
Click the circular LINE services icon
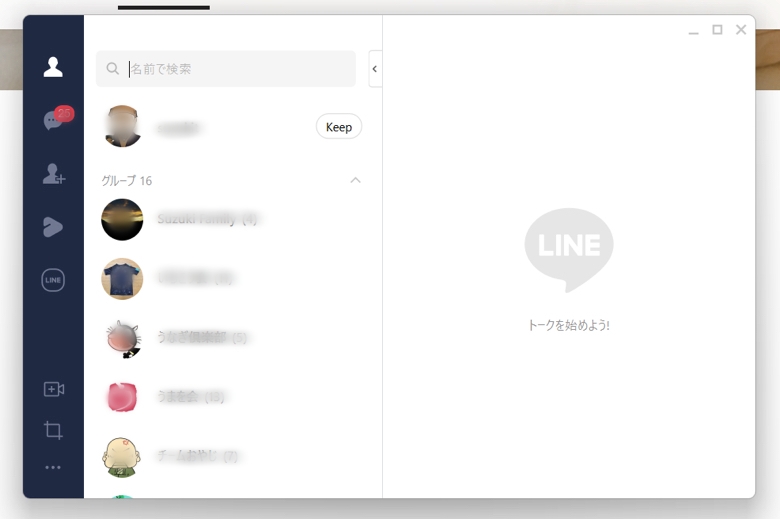[53, 280]
